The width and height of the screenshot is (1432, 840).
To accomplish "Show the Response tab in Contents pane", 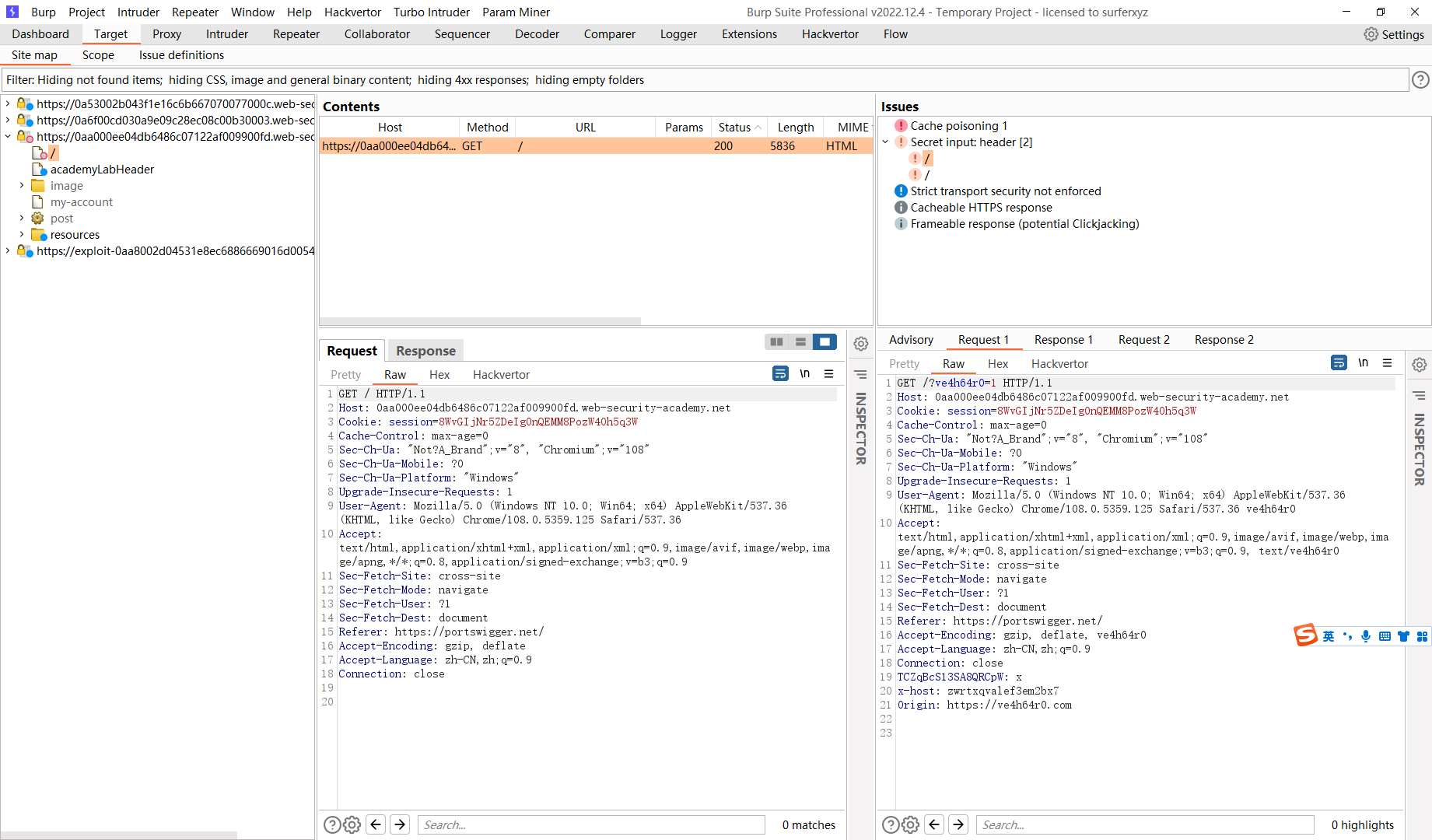I will pos(425,351).
